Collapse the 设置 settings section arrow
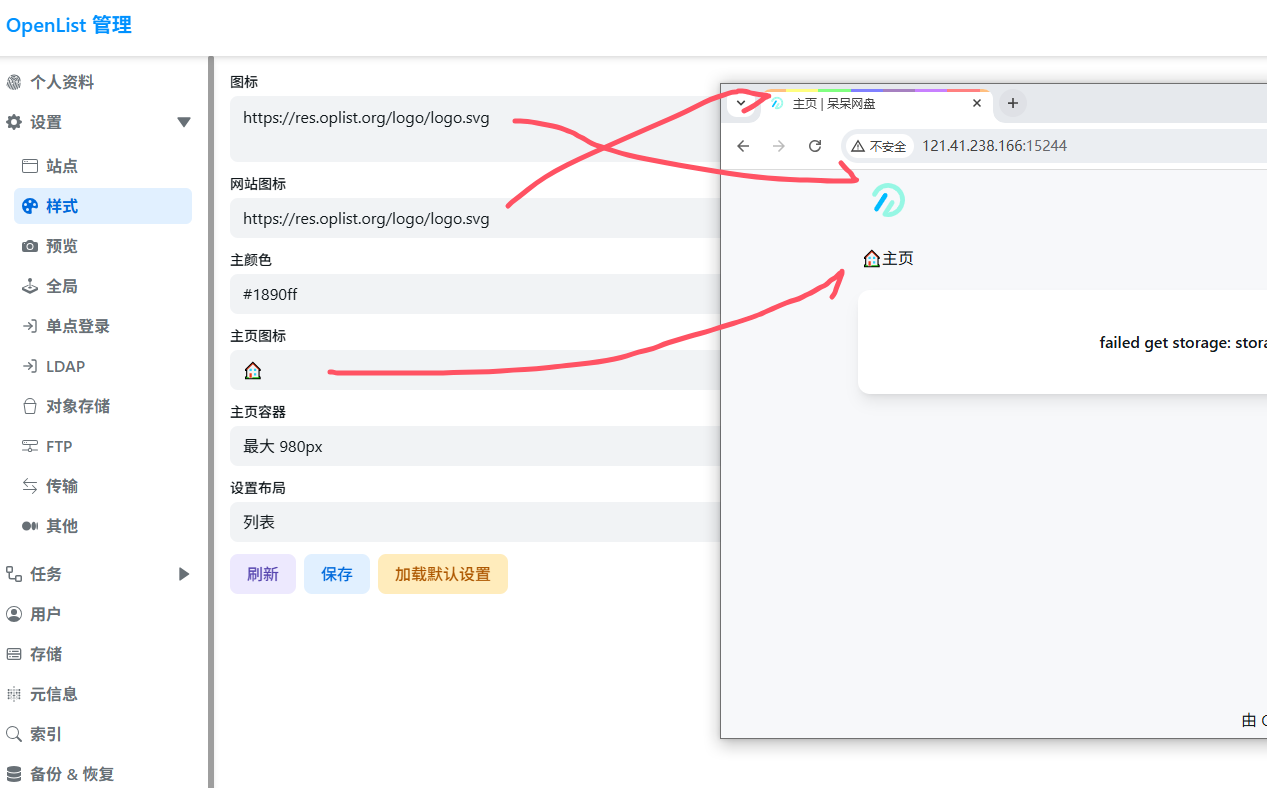Screen dimensions: 1267x788 (183, 122)
